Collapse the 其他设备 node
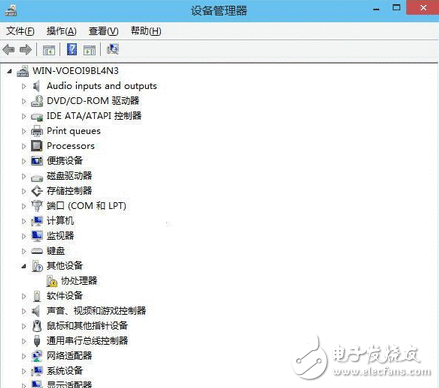 coord(24,266)
